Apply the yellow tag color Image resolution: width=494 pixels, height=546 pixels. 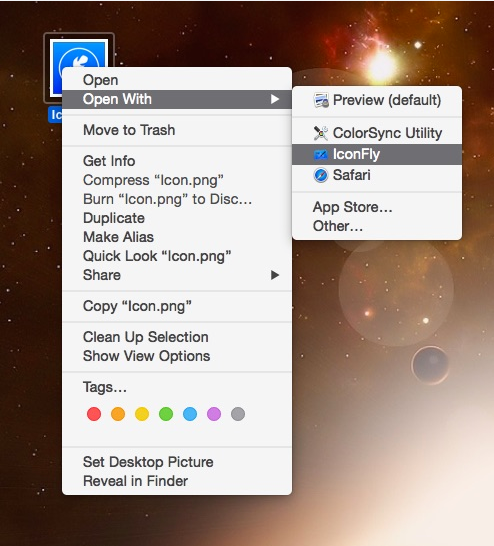coord(142,414)
